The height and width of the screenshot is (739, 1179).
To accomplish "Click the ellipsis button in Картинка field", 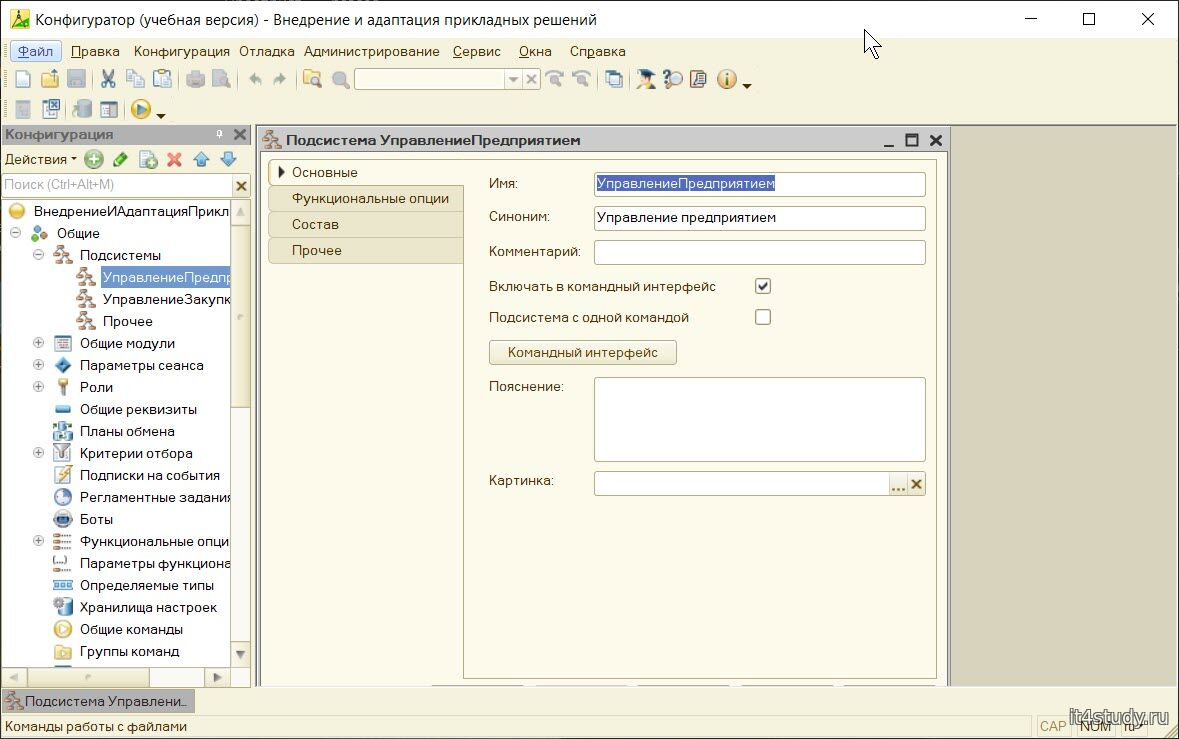I will [x=897, y=485].
